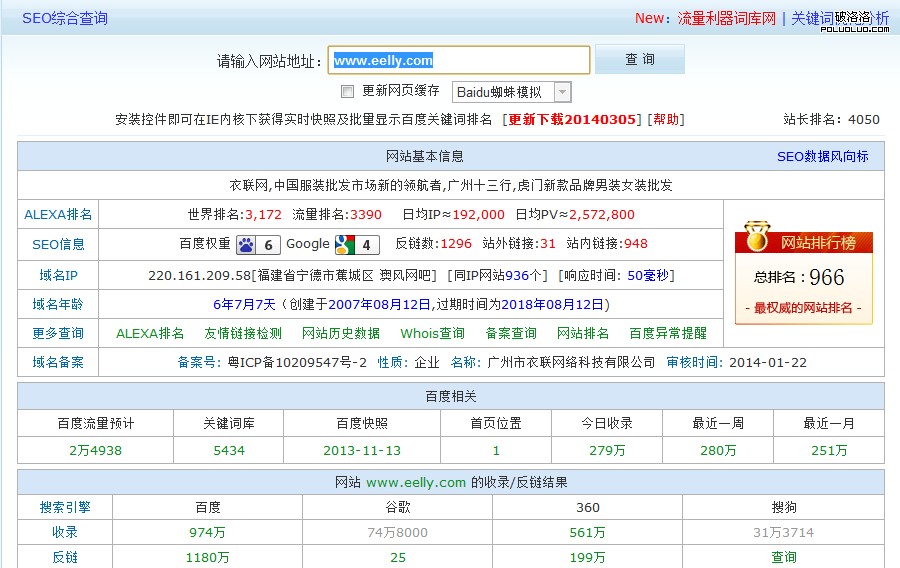Open the SEO数据风向标 link

click(x=822, y=157)
